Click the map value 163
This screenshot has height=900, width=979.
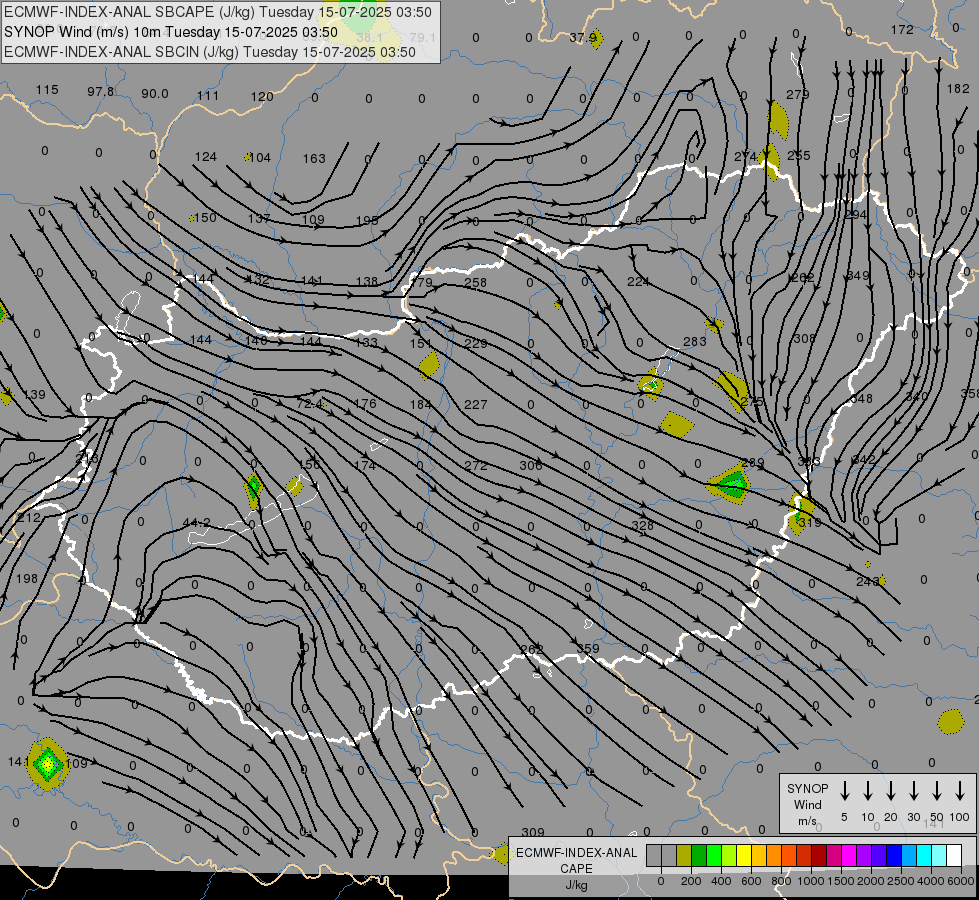pyautogui.click(x=314, y=159)
